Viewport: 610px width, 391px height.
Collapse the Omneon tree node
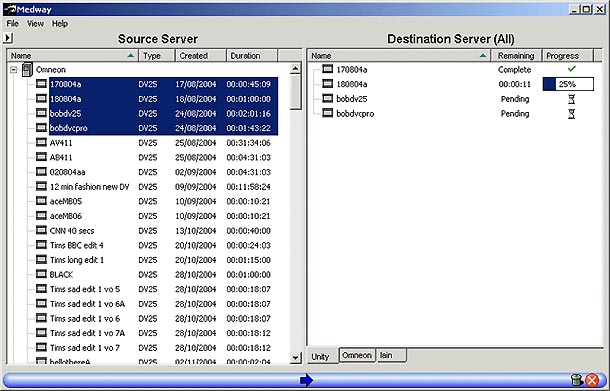(14, 70)
